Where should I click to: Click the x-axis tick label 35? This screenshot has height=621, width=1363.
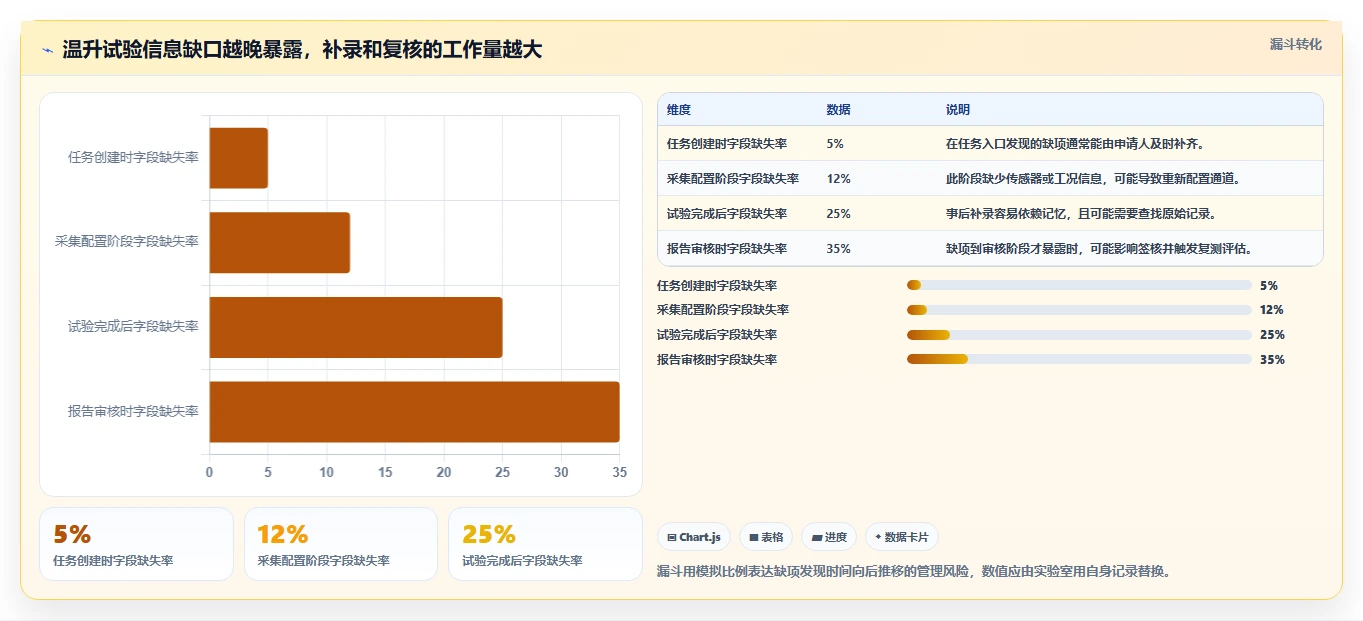620,472
